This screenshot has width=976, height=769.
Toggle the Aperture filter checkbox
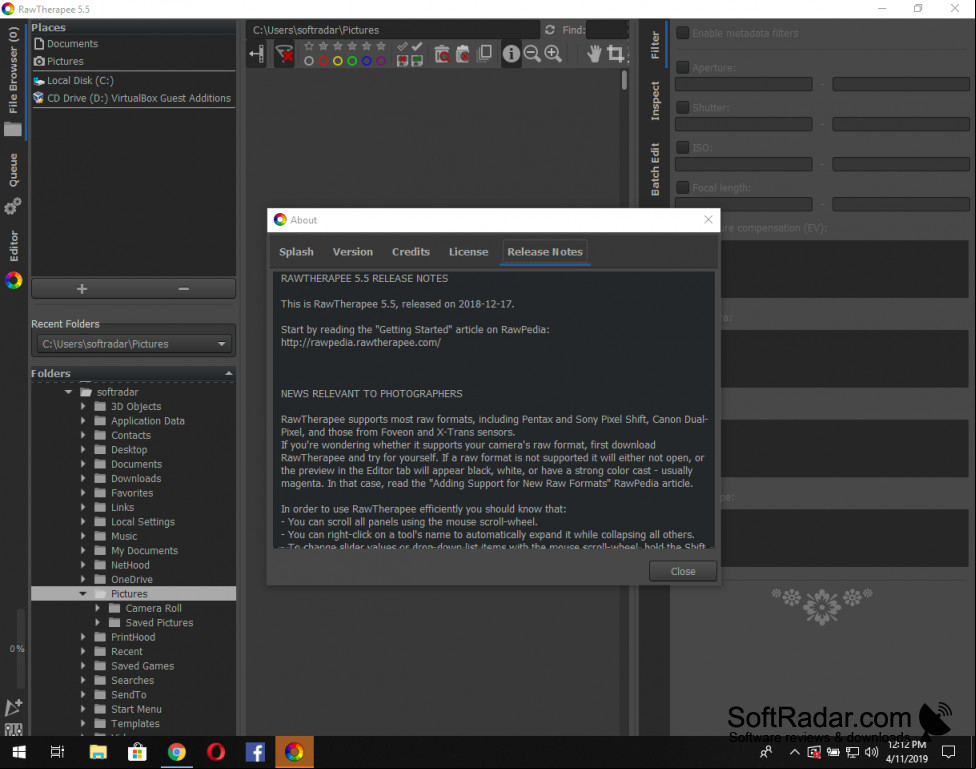click(x=683, y=67)
